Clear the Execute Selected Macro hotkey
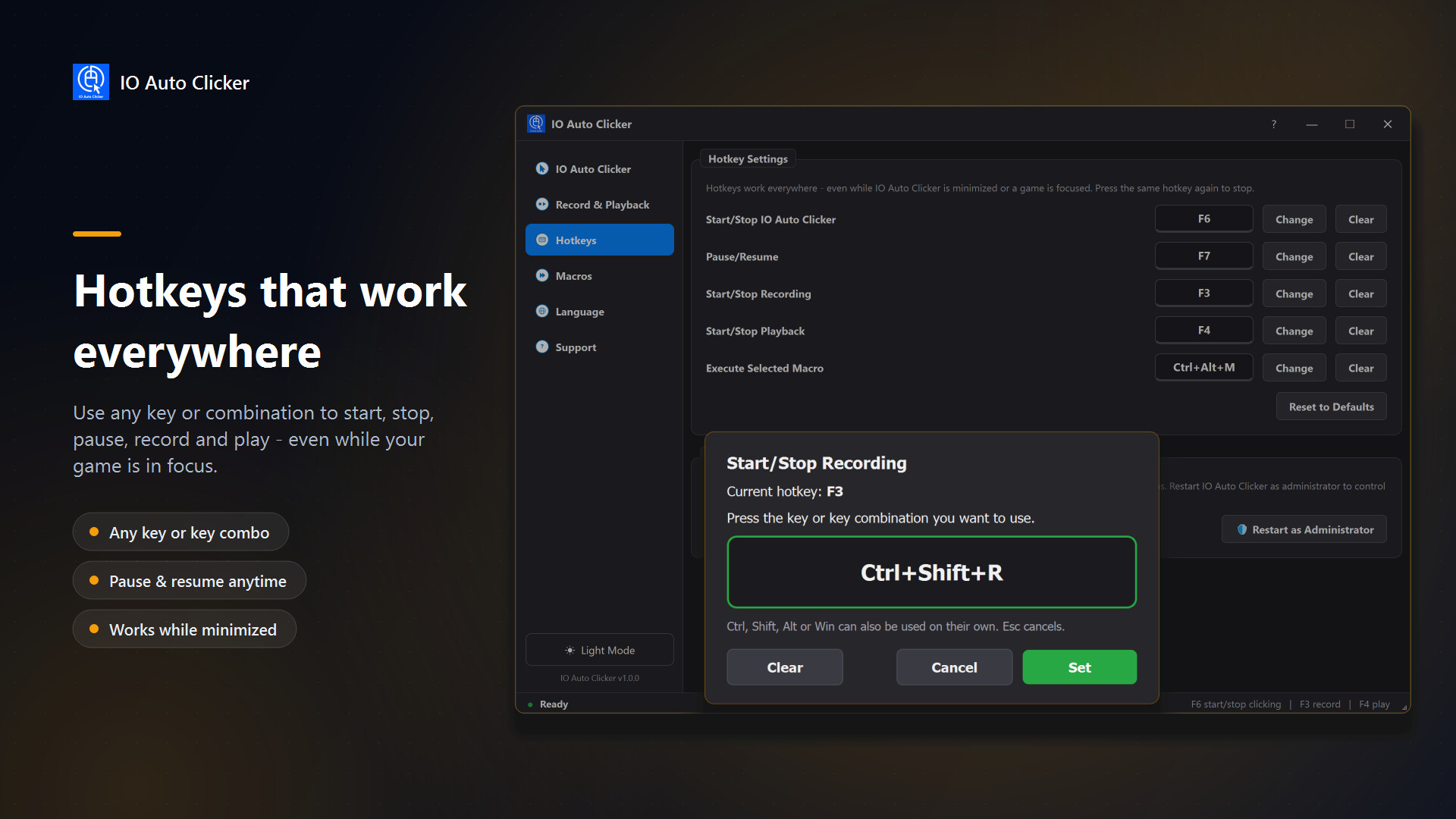The image size is (1456, 819). pos(1361,368)
